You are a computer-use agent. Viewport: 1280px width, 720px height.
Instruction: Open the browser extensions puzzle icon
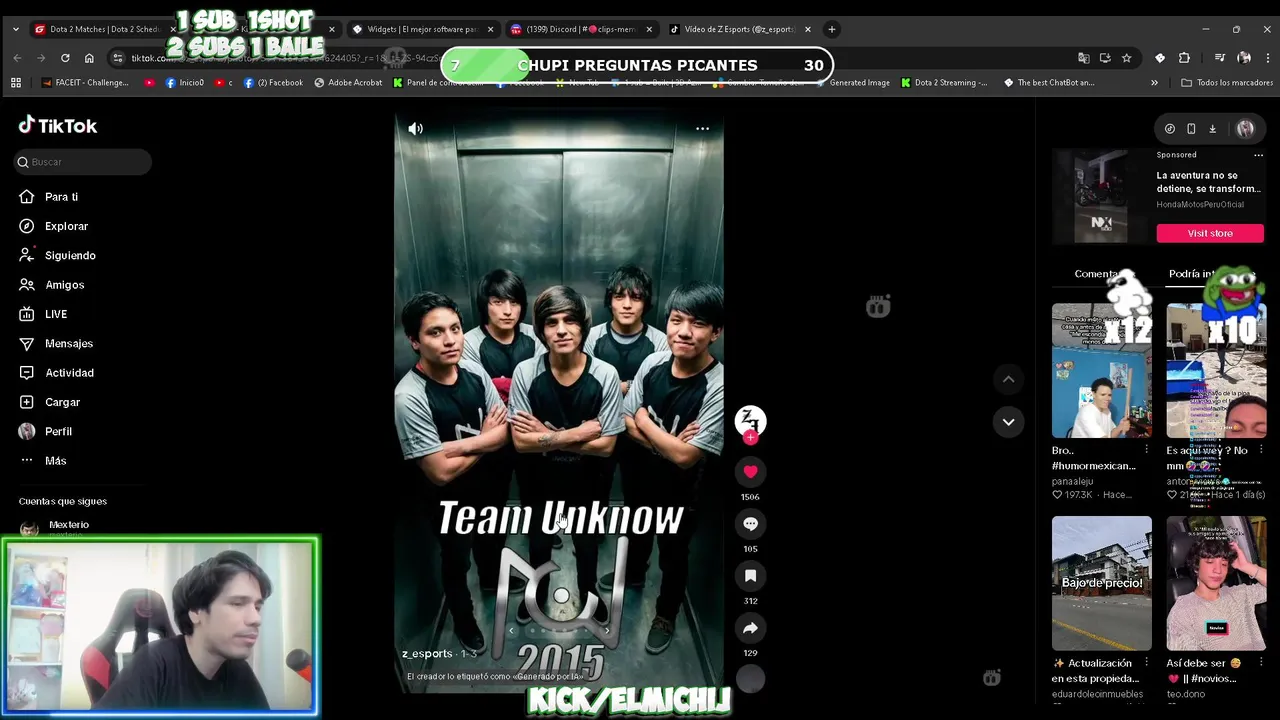pyautogui.click(x=1184, y=58)
